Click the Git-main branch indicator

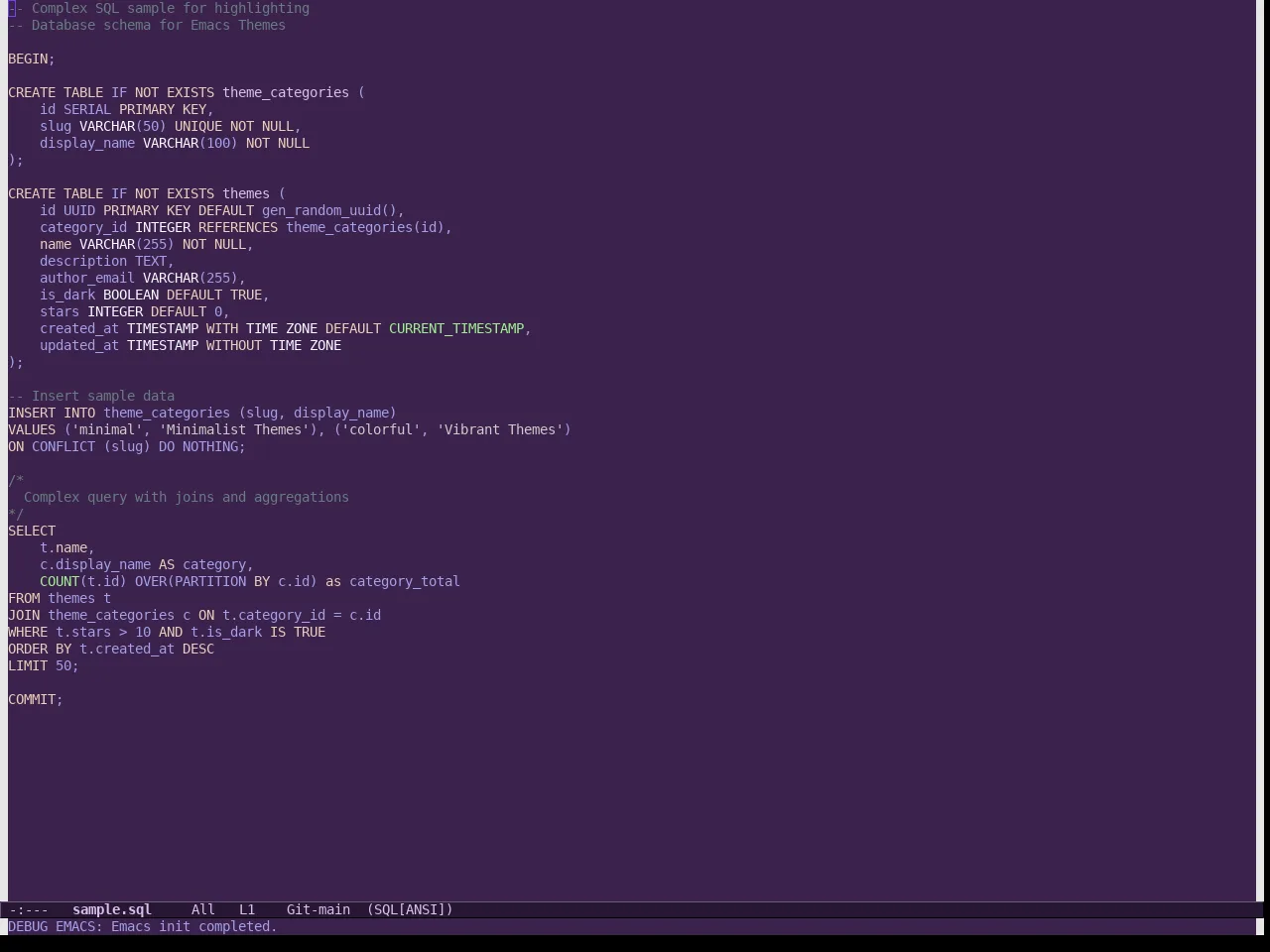(x=318, y=909)
